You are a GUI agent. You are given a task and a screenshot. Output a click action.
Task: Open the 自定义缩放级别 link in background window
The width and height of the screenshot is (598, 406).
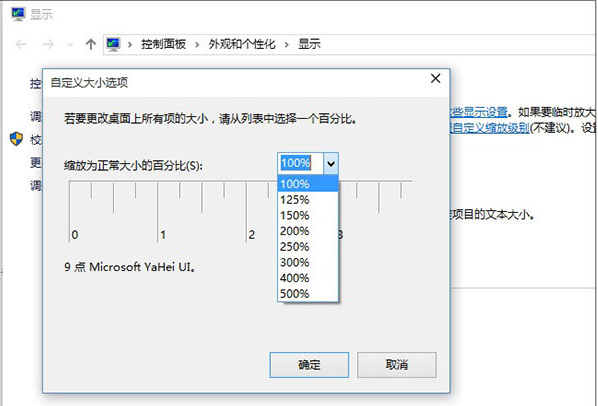click(490, 128)
